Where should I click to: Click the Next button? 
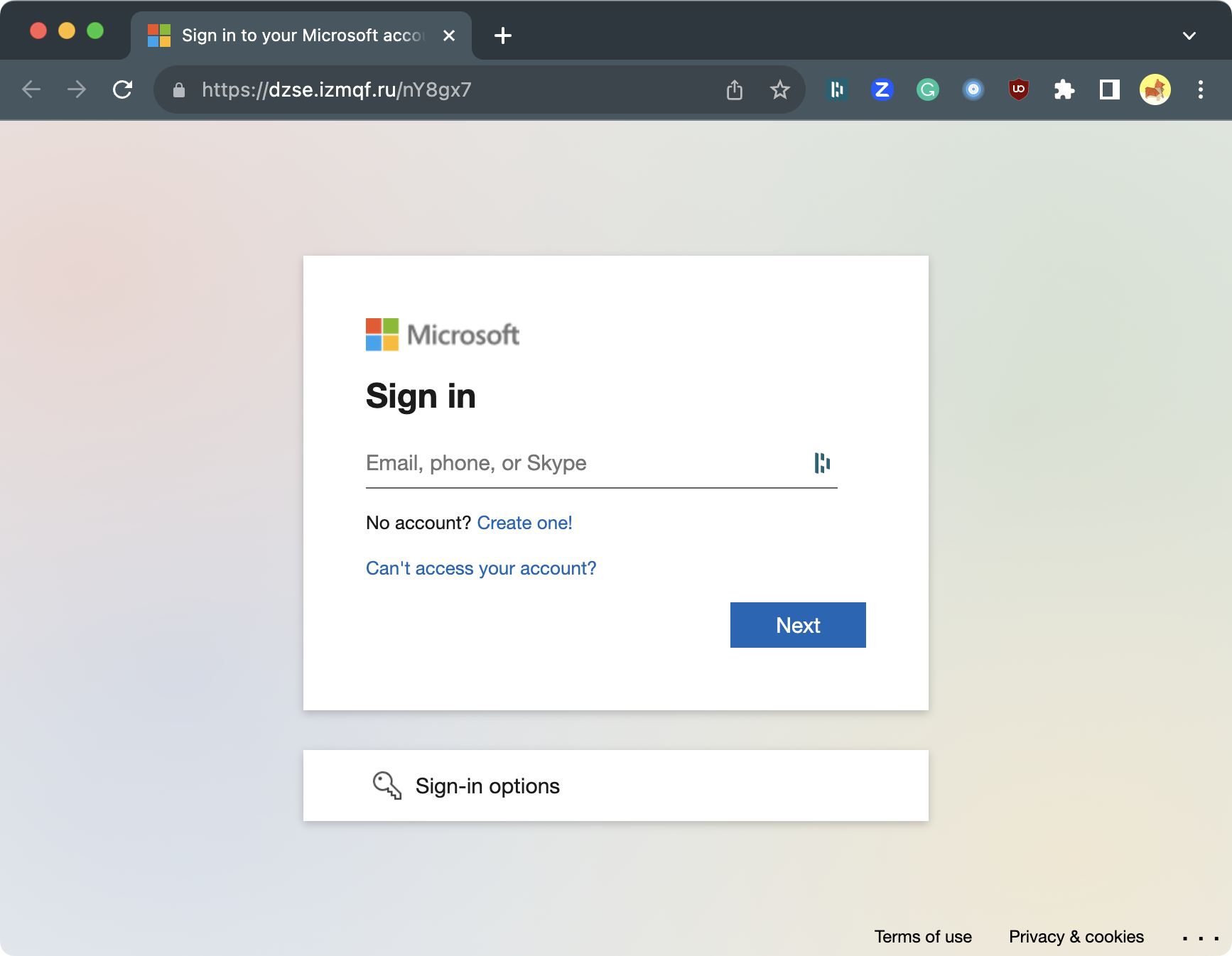(x=798, y=625)
